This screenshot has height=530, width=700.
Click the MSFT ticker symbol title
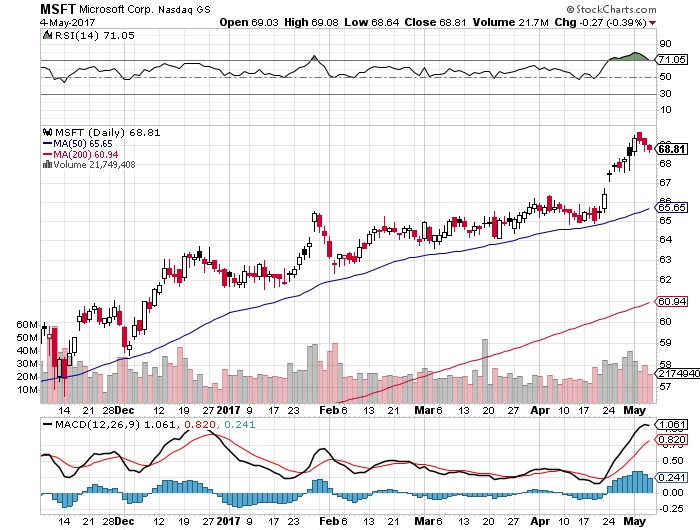coord(58,9)
